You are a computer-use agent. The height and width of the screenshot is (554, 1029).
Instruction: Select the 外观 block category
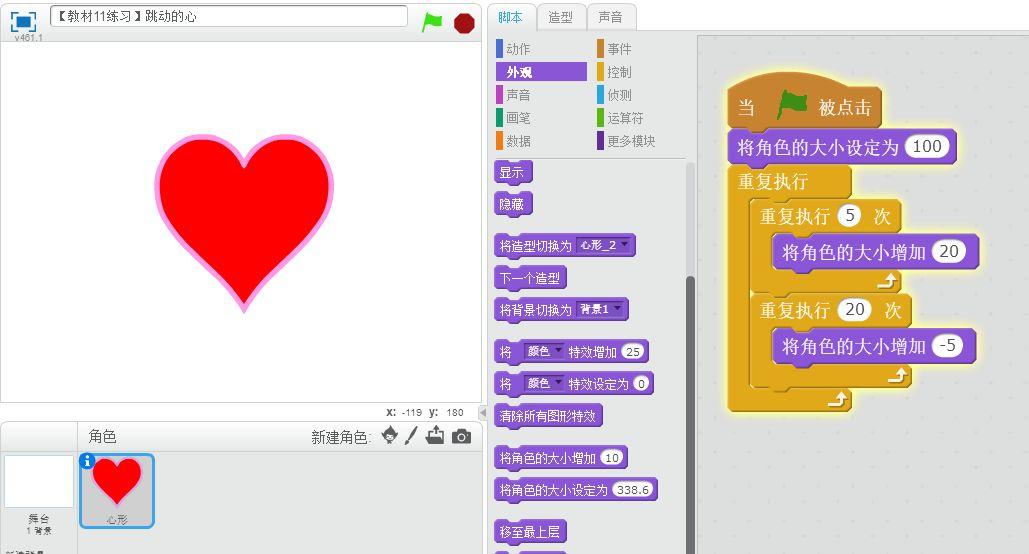point(541,72)
